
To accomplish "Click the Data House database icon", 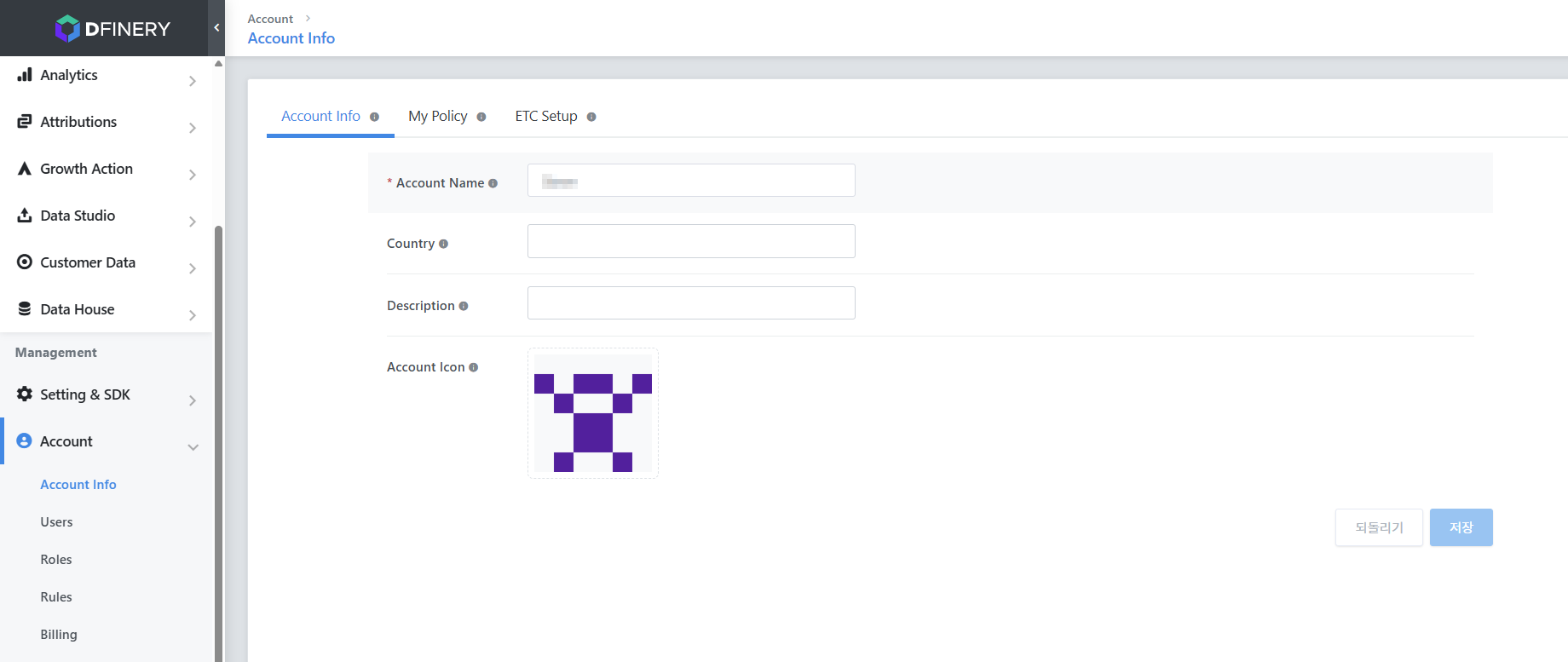I will (x=25, y=309).
